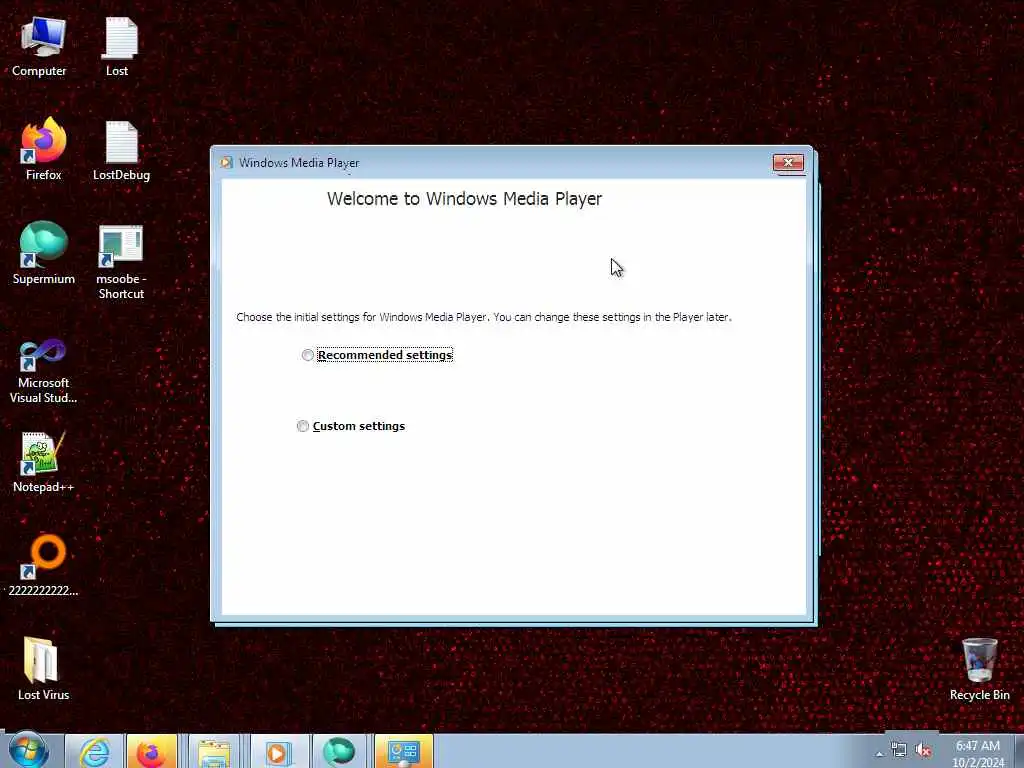This screenshot has height=768, width=1024.
Task: Select the orange ring 2222222222 shortcut
Action: click(43, 566)
